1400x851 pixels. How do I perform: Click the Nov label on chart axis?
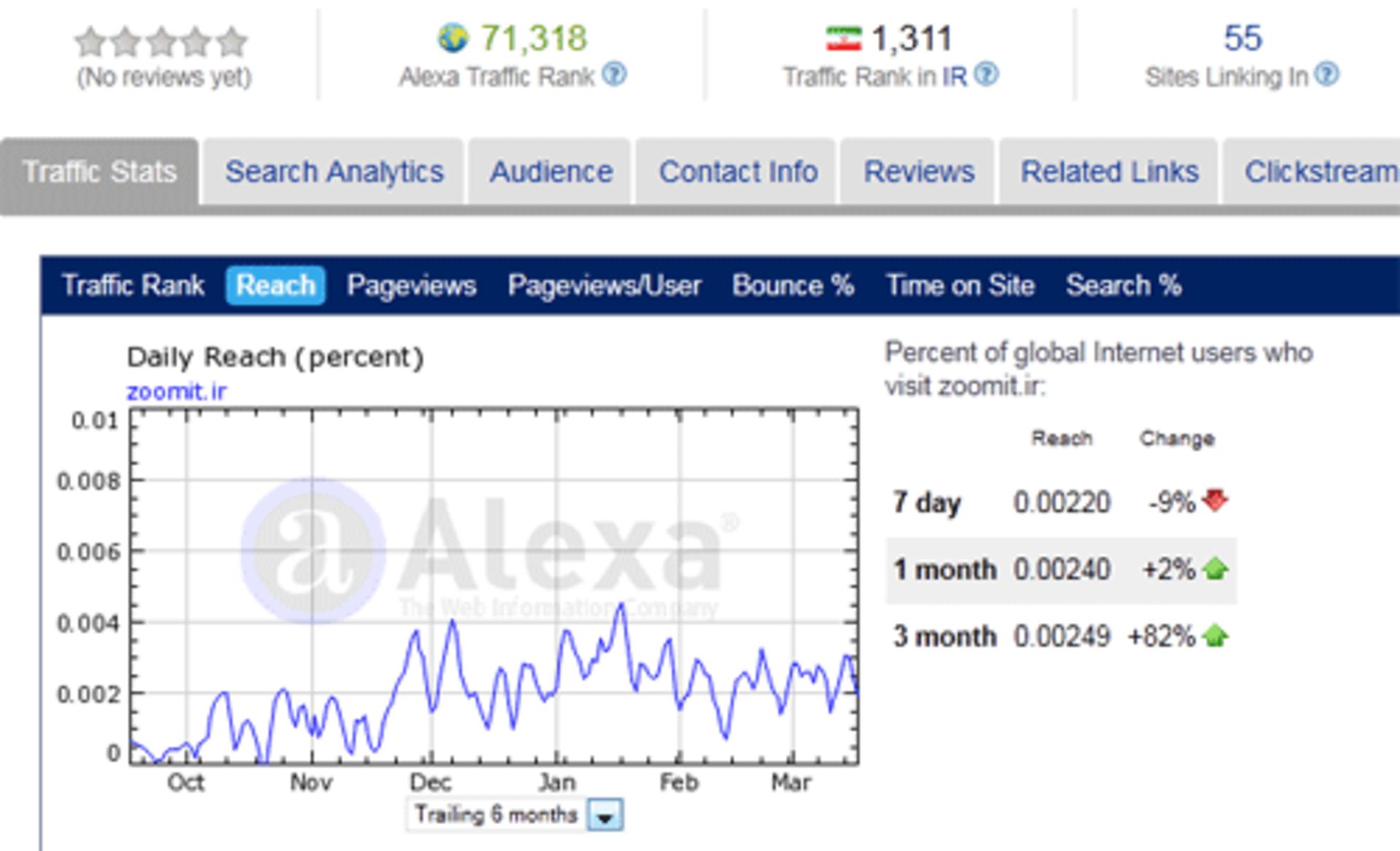click(x=311, y=782)
